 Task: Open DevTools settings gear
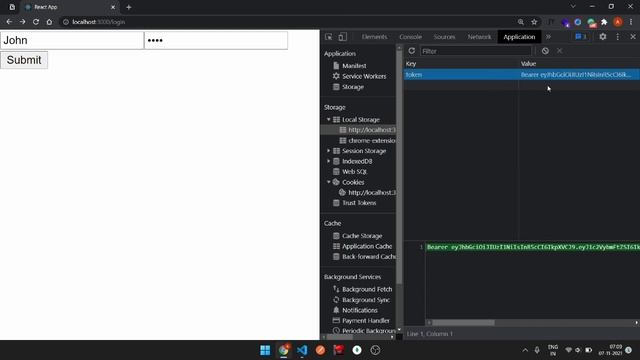coord(602,37)
